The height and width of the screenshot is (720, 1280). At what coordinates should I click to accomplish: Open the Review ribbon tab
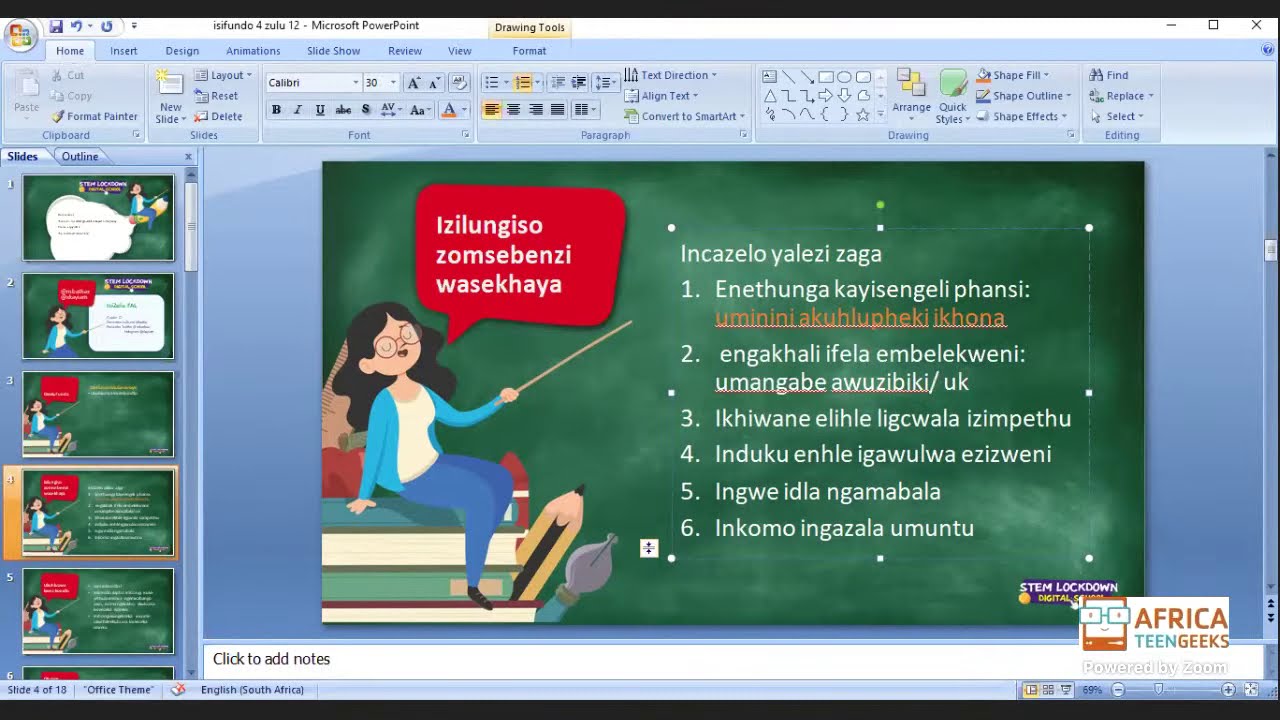(x=405, y=51)
